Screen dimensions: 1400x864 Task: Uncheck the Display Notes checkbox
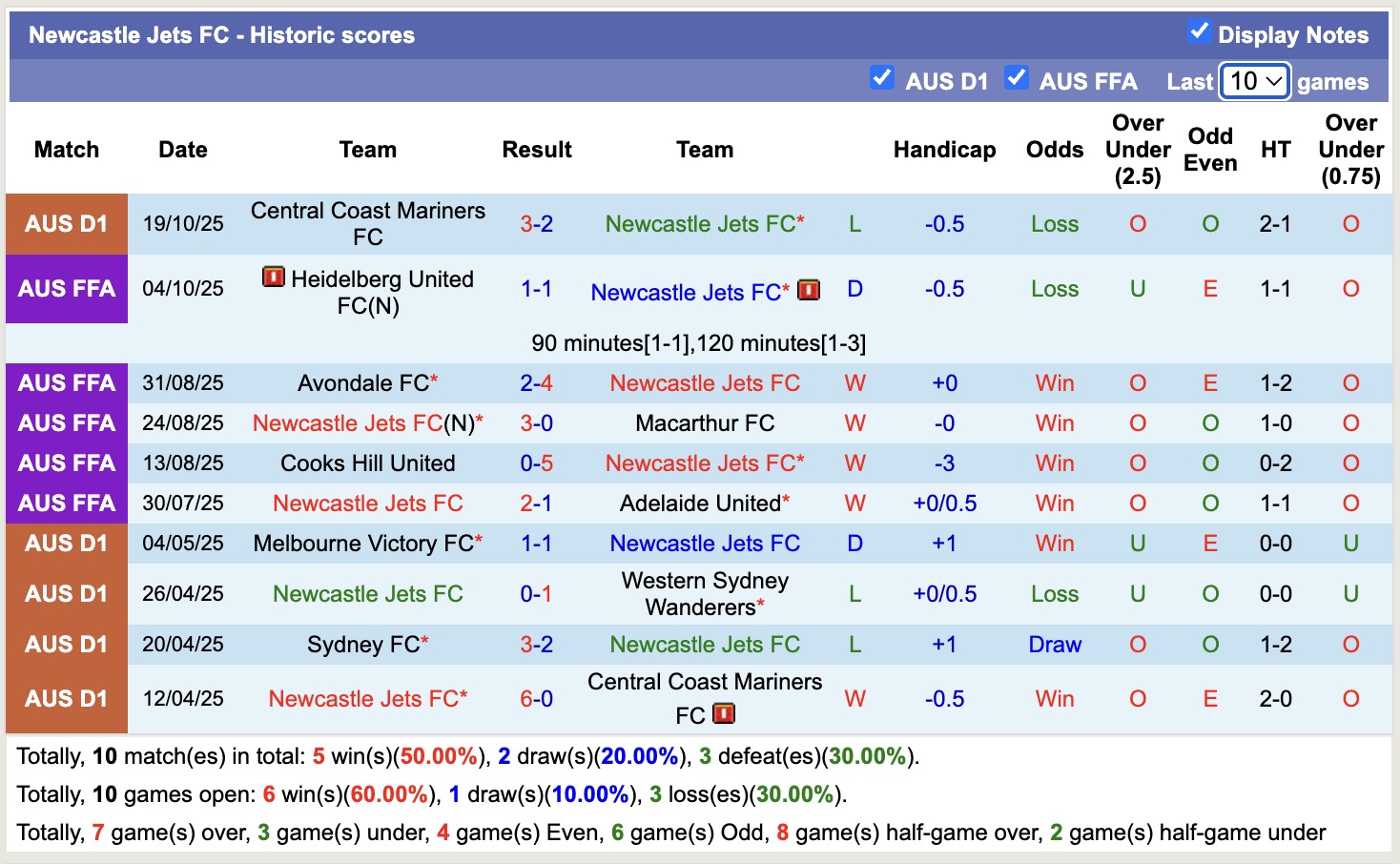coord(1199,30)
